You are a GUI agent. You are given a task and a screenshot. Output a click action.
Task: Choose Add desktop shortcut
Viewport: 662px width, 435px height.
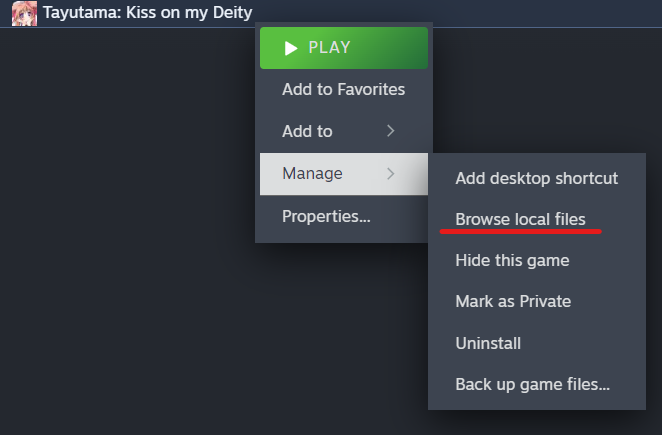[x=537, y=178]
